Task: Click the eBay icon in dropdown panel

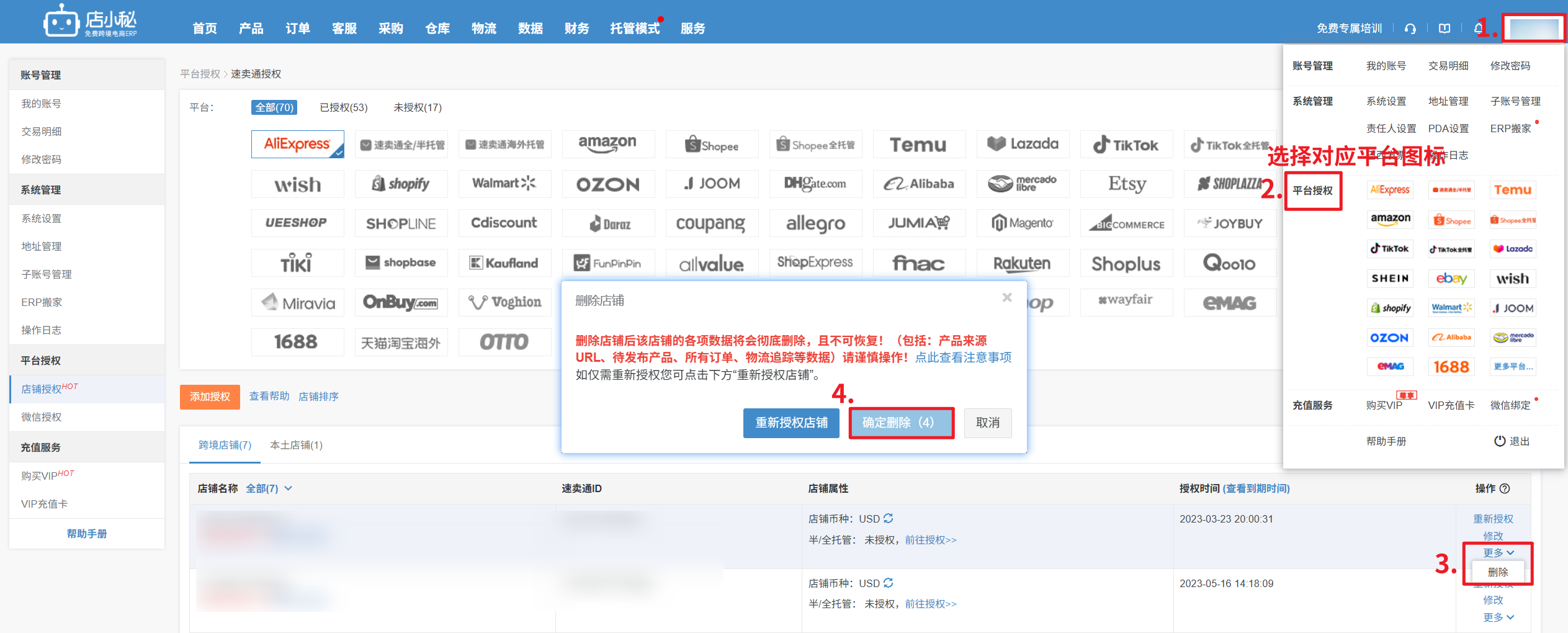Action: tap(1451, 279)
